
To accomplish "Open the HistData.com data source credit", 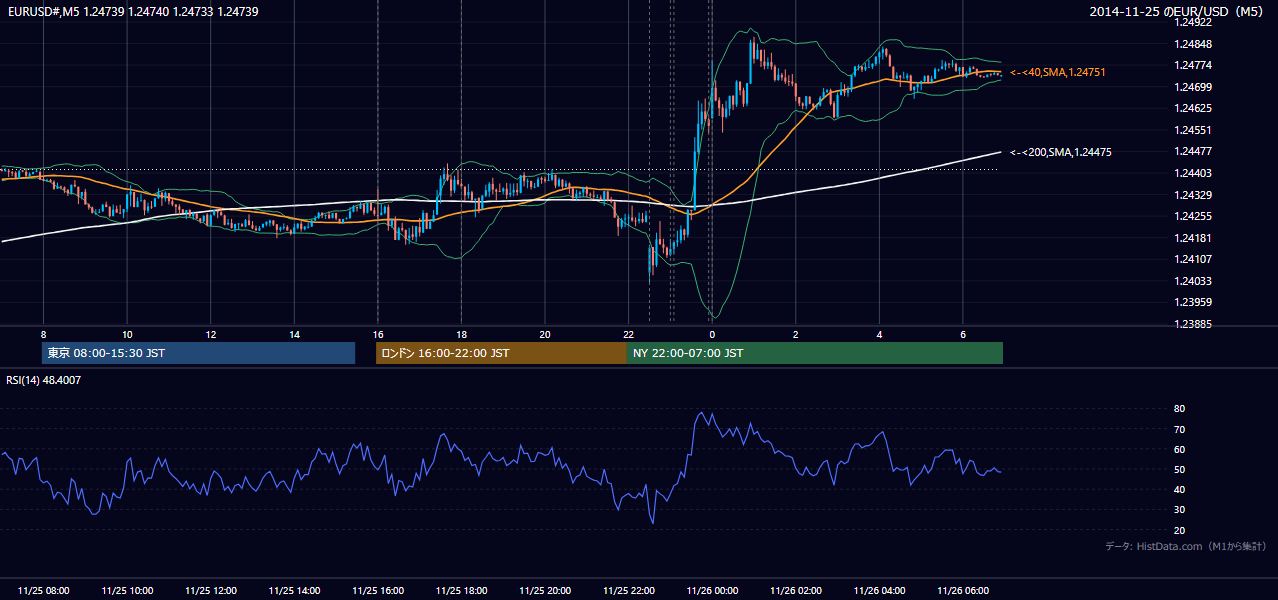I will click(1186, 546).
